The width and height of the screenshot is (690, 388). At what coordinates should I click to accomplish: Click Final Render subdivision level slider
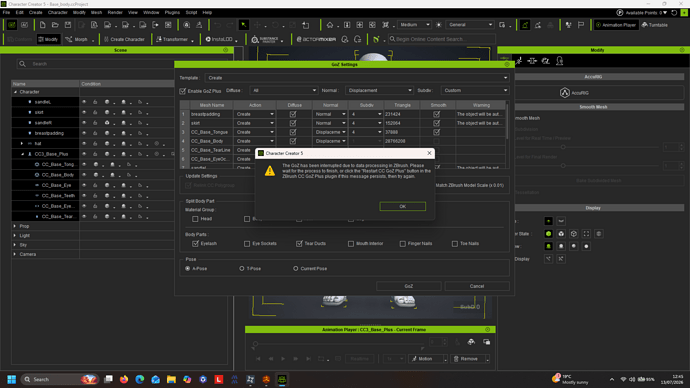[563, 166]
